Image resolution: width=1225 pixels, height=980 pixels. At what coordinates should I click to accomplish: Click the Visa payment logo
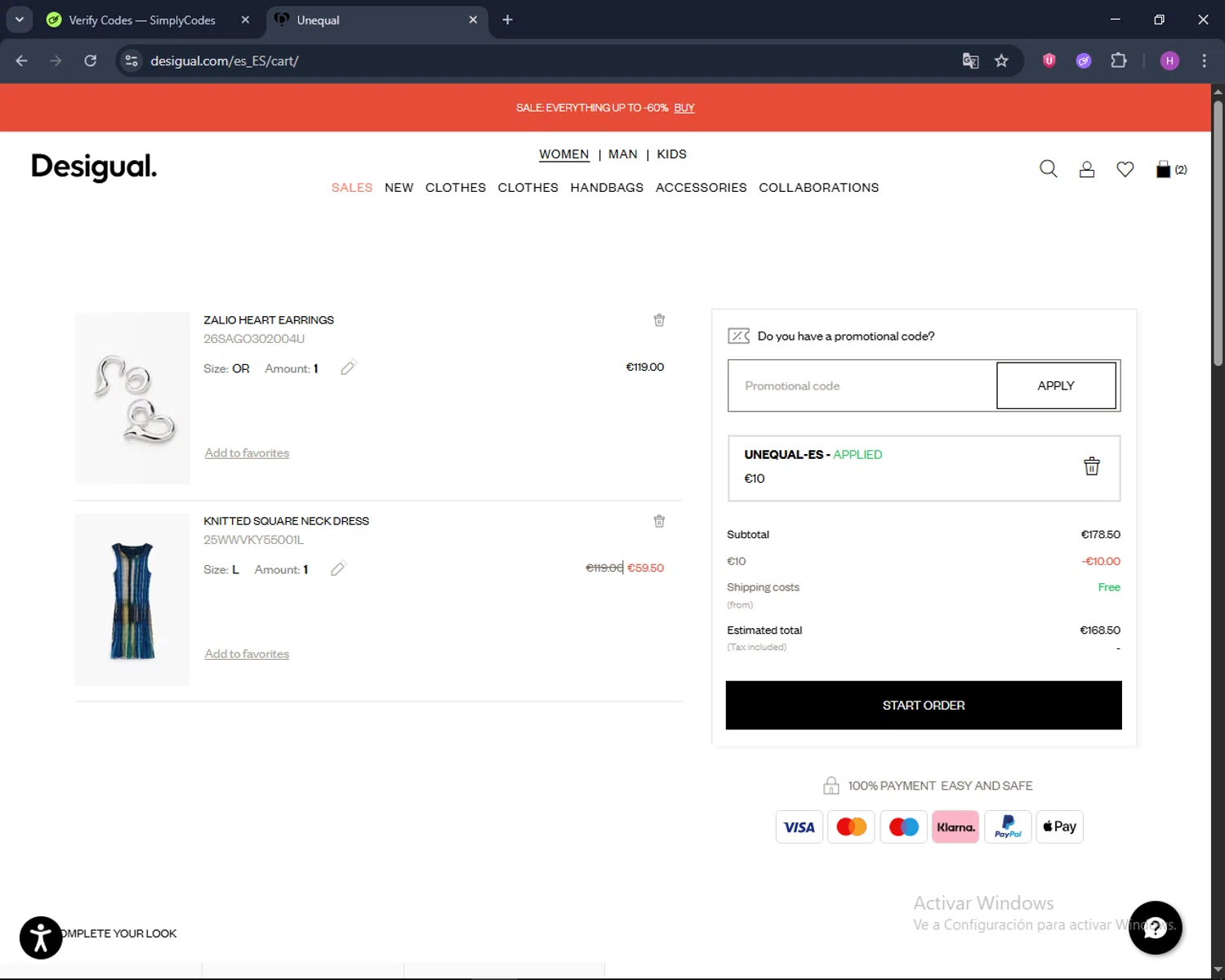click(x=799, y=826)
